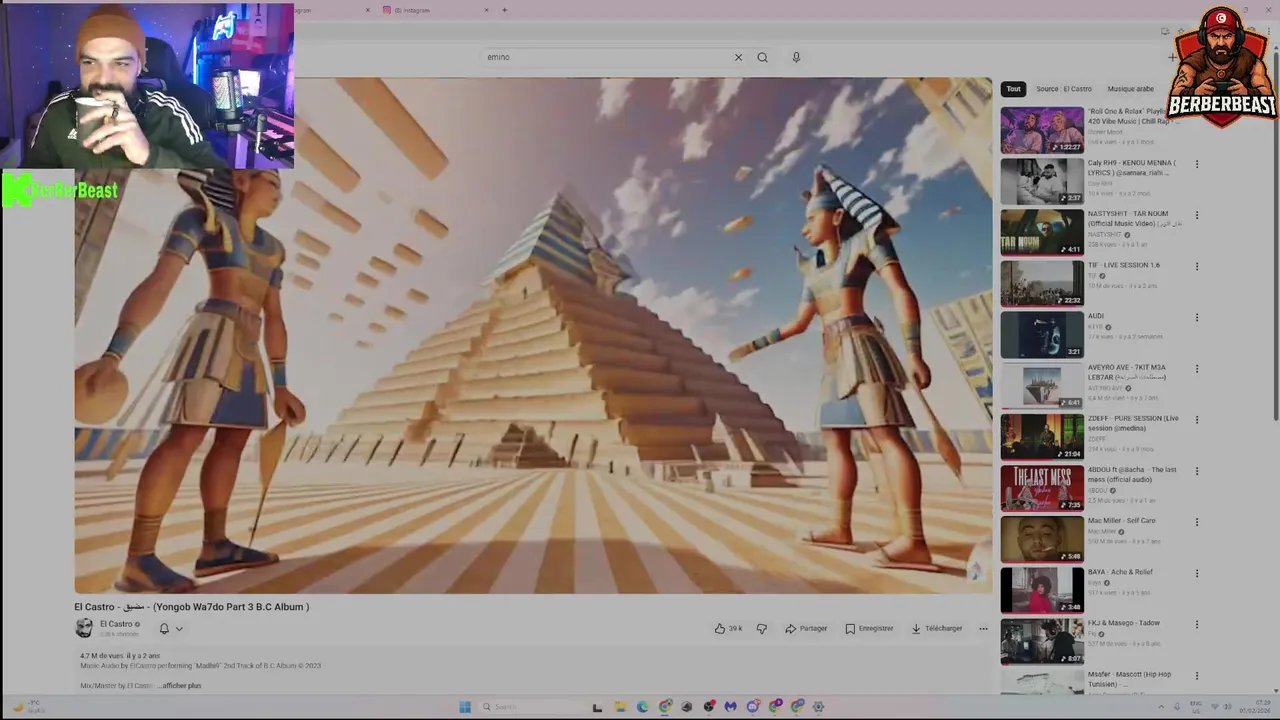This screenshot has width=1280, height=720.
Task: Open ZDEFF - PURE SESSION thumbnail
Action: [x=1042, y=436]
